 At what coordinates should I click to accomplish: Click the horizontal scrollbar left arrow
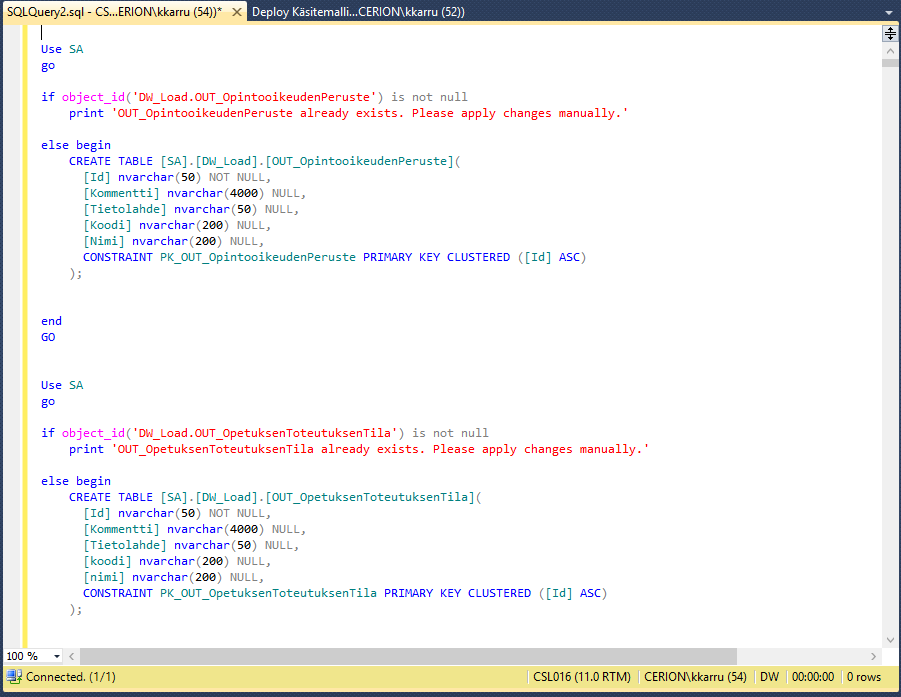click(x=72, y=656)
